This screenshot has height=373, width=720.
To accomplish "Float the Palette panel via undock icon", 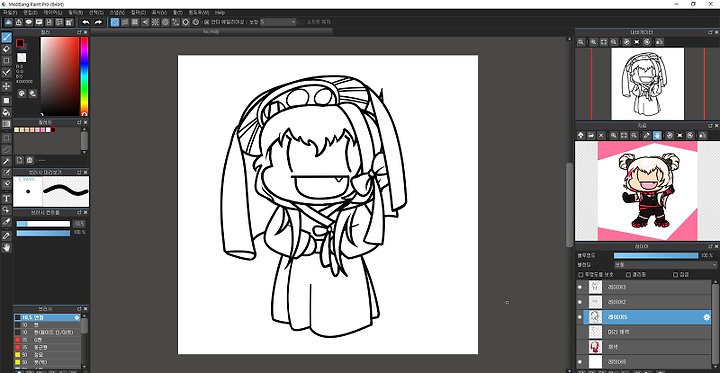I will pyautogui.click(x=79, y=123).
